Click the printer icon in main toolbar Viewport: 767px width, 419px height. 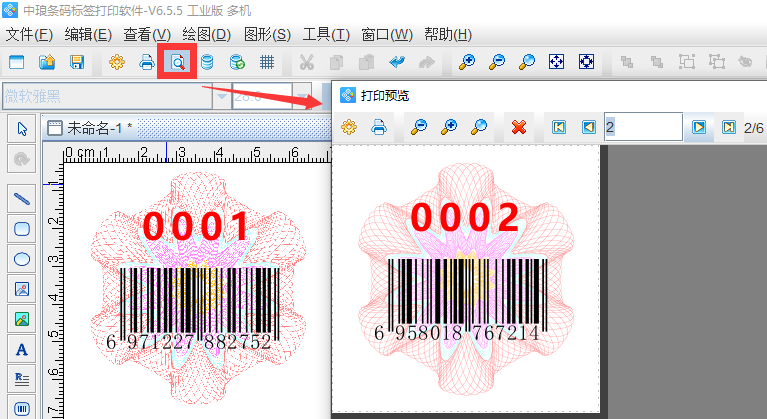point(147,62)
